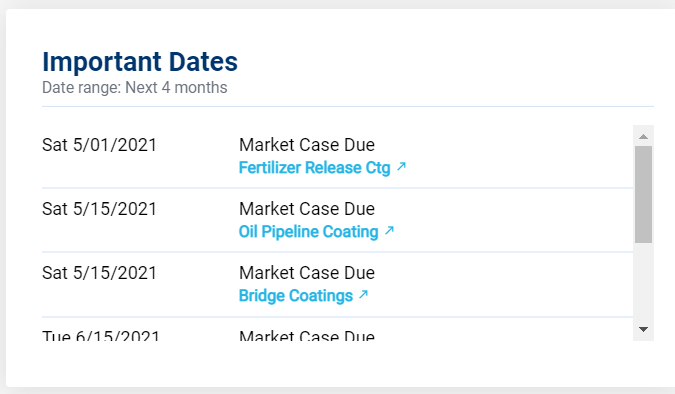
Task: Click external-link arrow beside Bridge Coatings
Action: coord(363,295)
